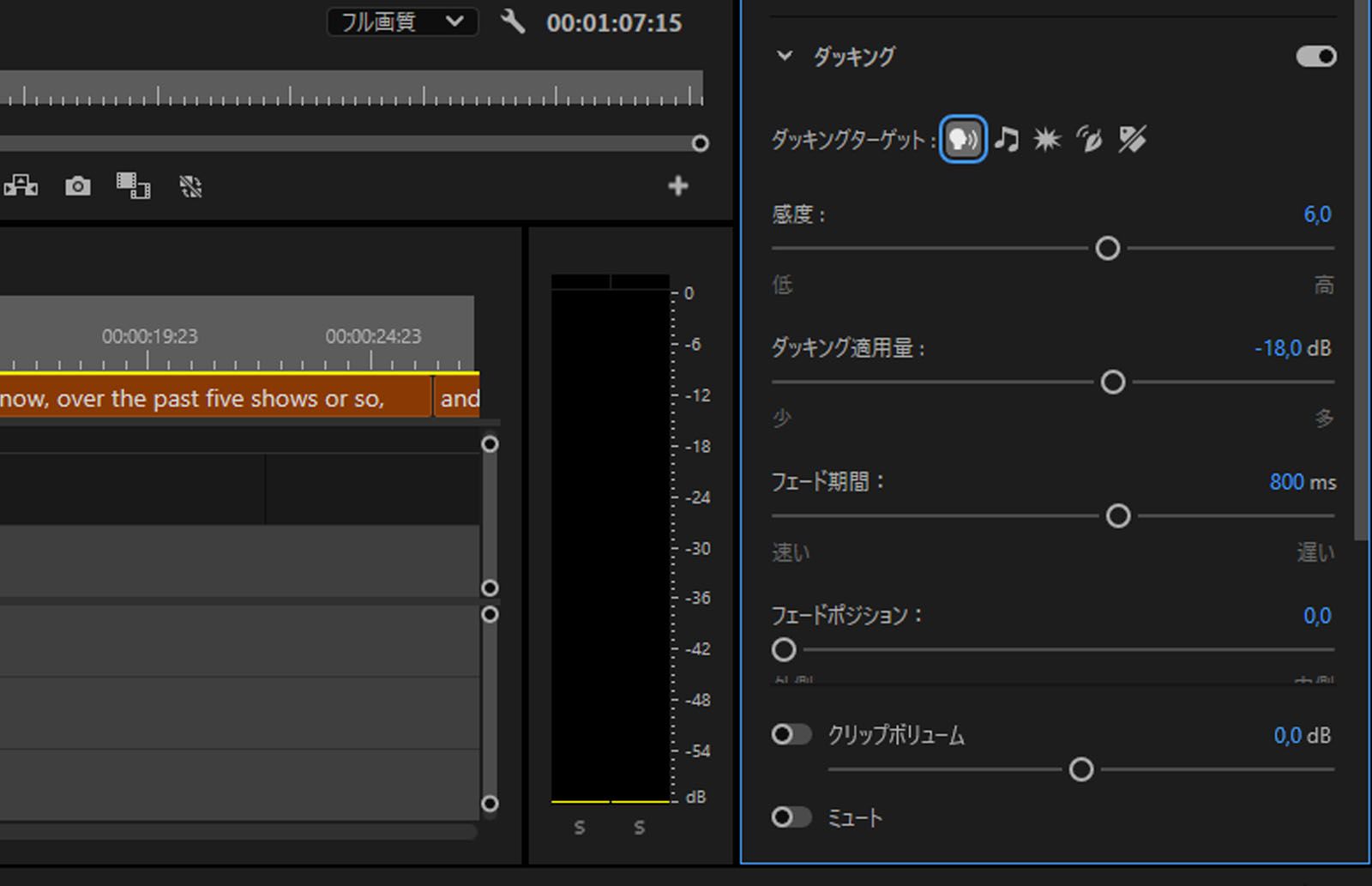Click the 感度 value 6,0
1372x886 pixels.
1317,214
